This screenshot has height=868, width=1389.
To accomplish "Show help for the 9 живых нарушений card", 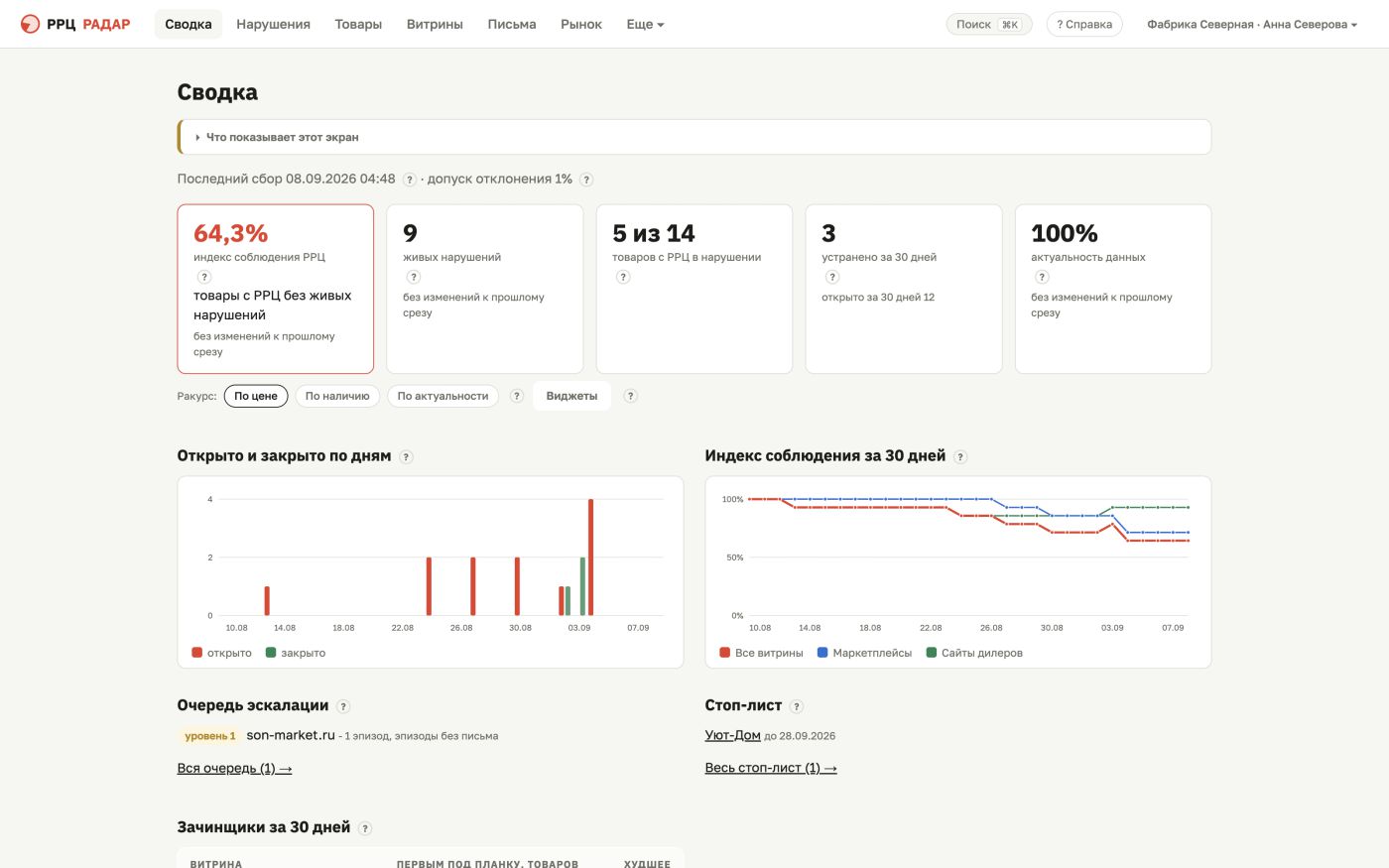I will 414,277.
